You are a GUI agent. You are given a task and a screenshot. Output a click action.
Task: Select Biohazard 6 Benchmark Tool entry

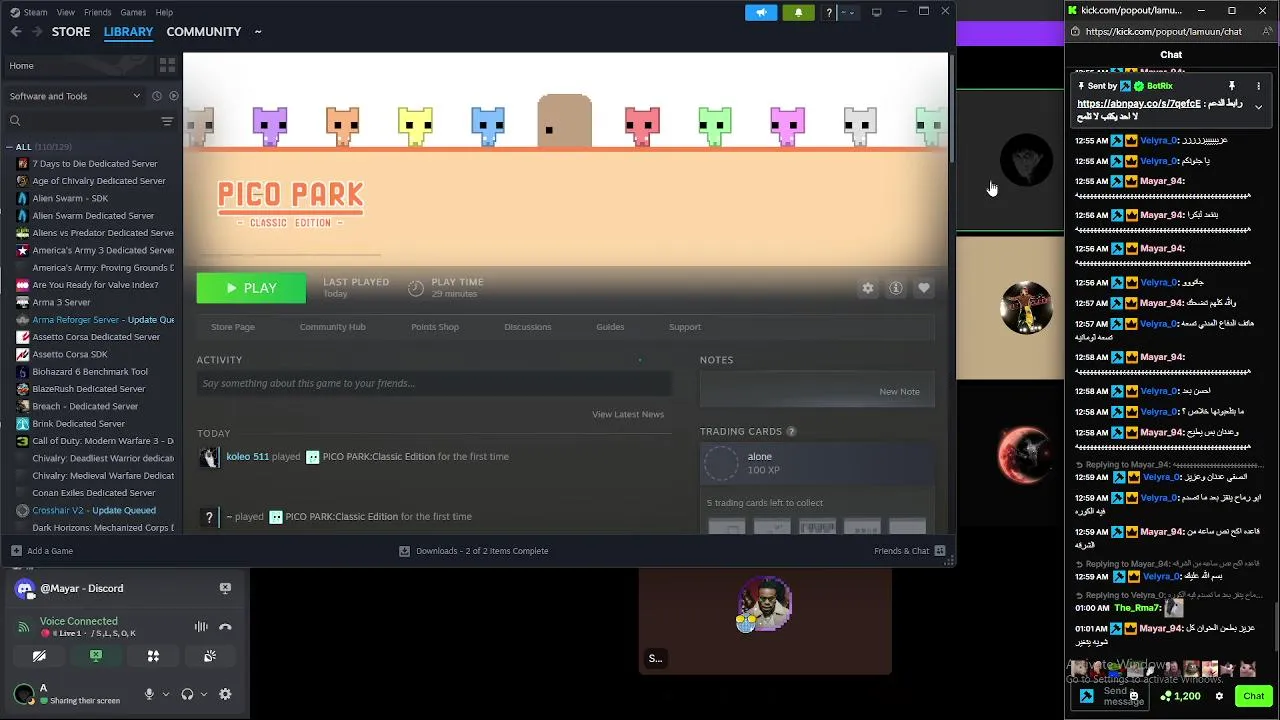point(90,372)
